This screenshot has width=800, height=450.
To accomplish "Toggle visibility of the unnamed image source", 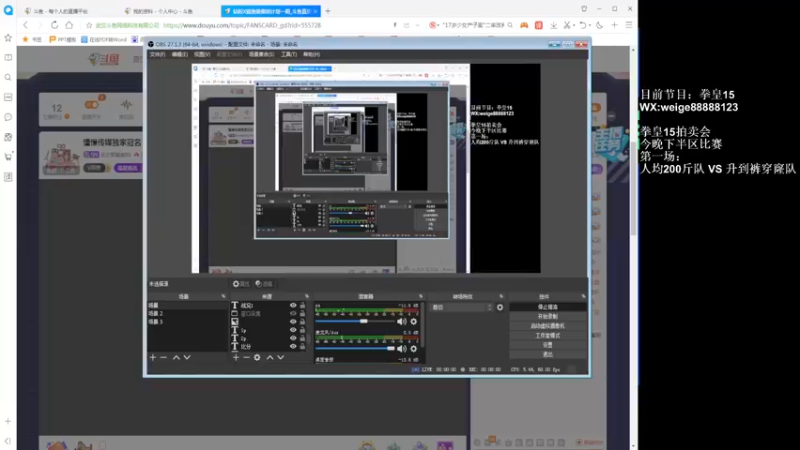I will [293, 321].
